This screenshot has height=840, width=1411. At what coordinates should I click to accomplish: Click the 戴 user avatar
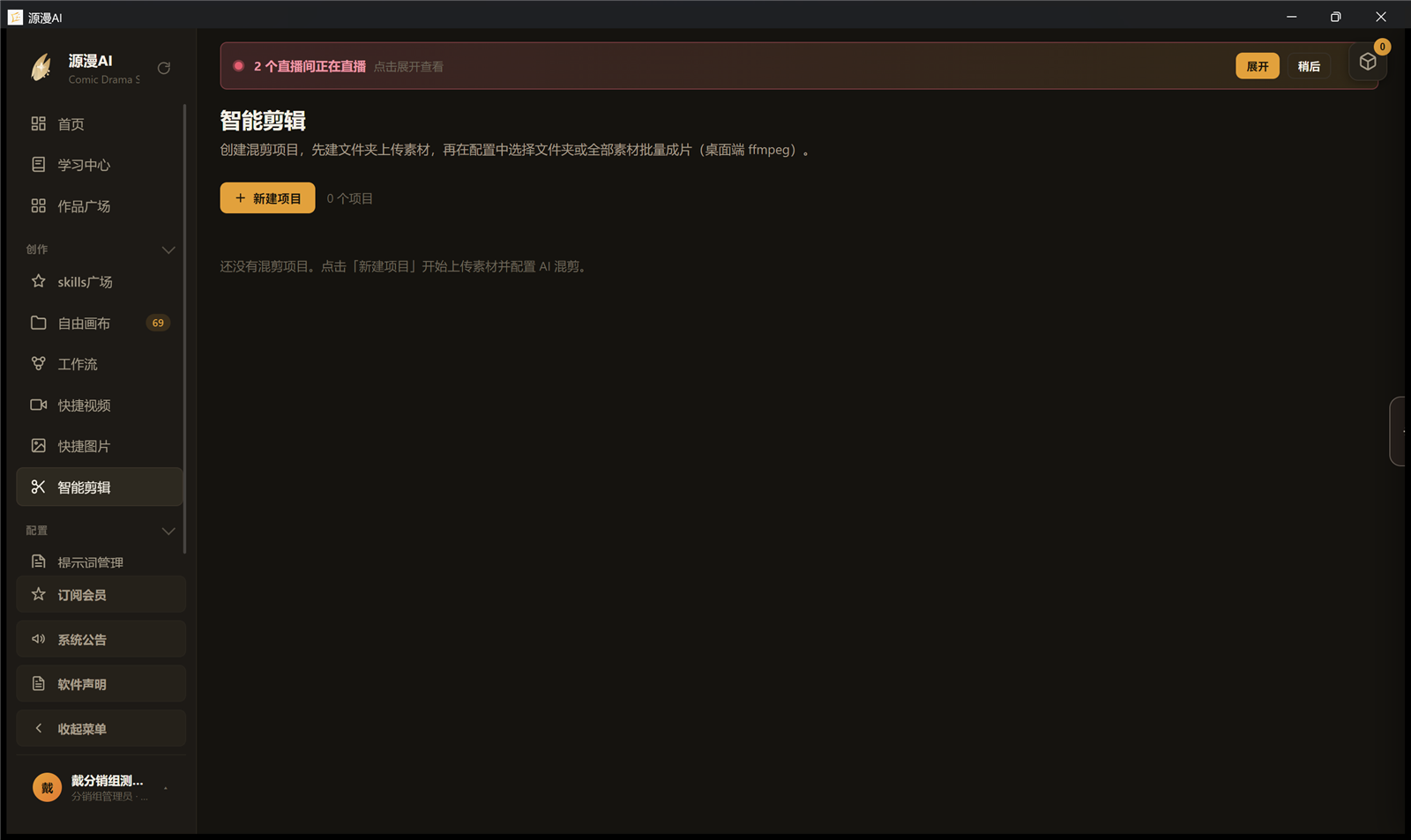(47, 788)
